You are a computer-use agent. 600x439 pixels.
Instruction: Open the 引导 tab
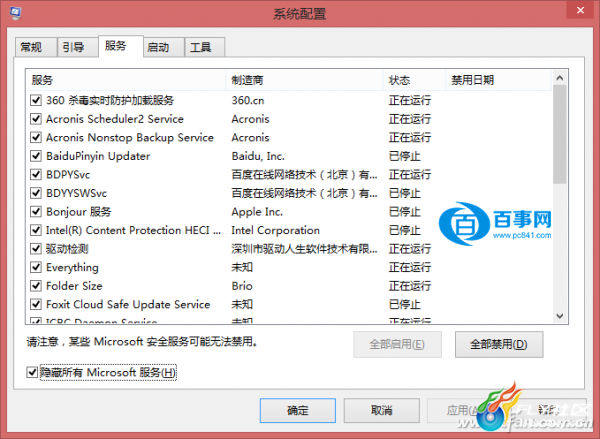tap(77, 47)
